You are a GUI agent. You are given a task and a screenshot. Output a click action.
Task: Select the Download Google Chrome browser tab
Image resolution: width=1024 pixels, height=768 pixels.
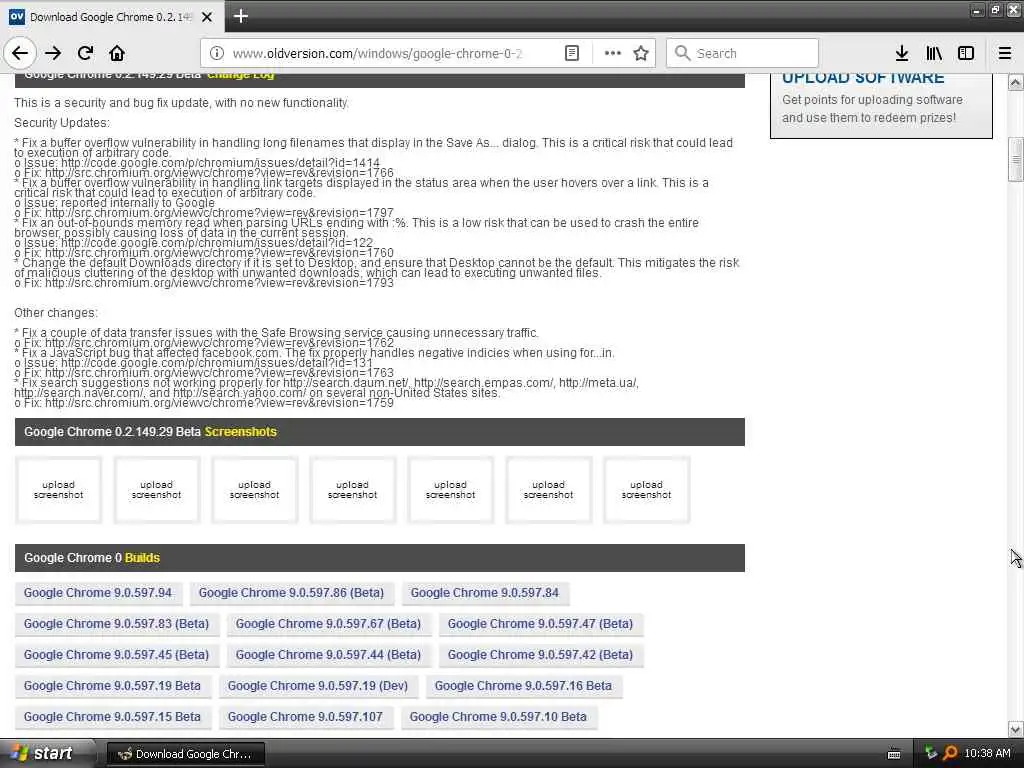(x=112, y=17)
